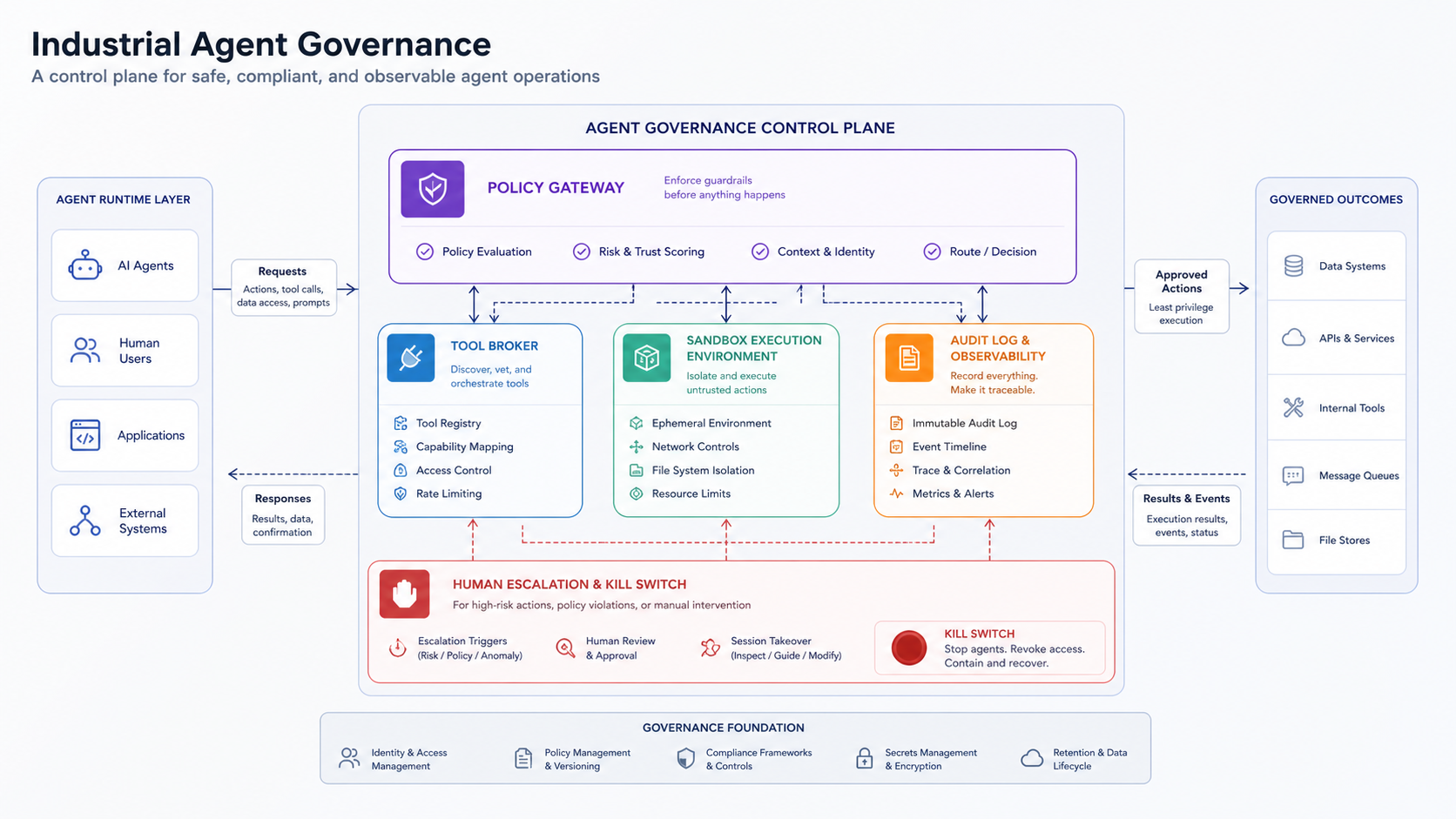Click the 'GOVERNED OUTCOMES' heading

click(1336, 199)
